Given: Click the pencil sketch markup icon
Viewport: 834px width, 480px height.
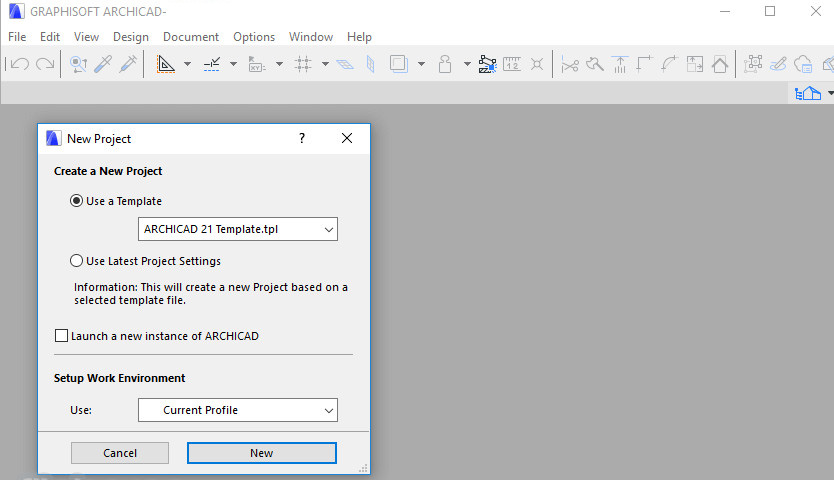Looking at the screenshot, I should tap(778, 64).
